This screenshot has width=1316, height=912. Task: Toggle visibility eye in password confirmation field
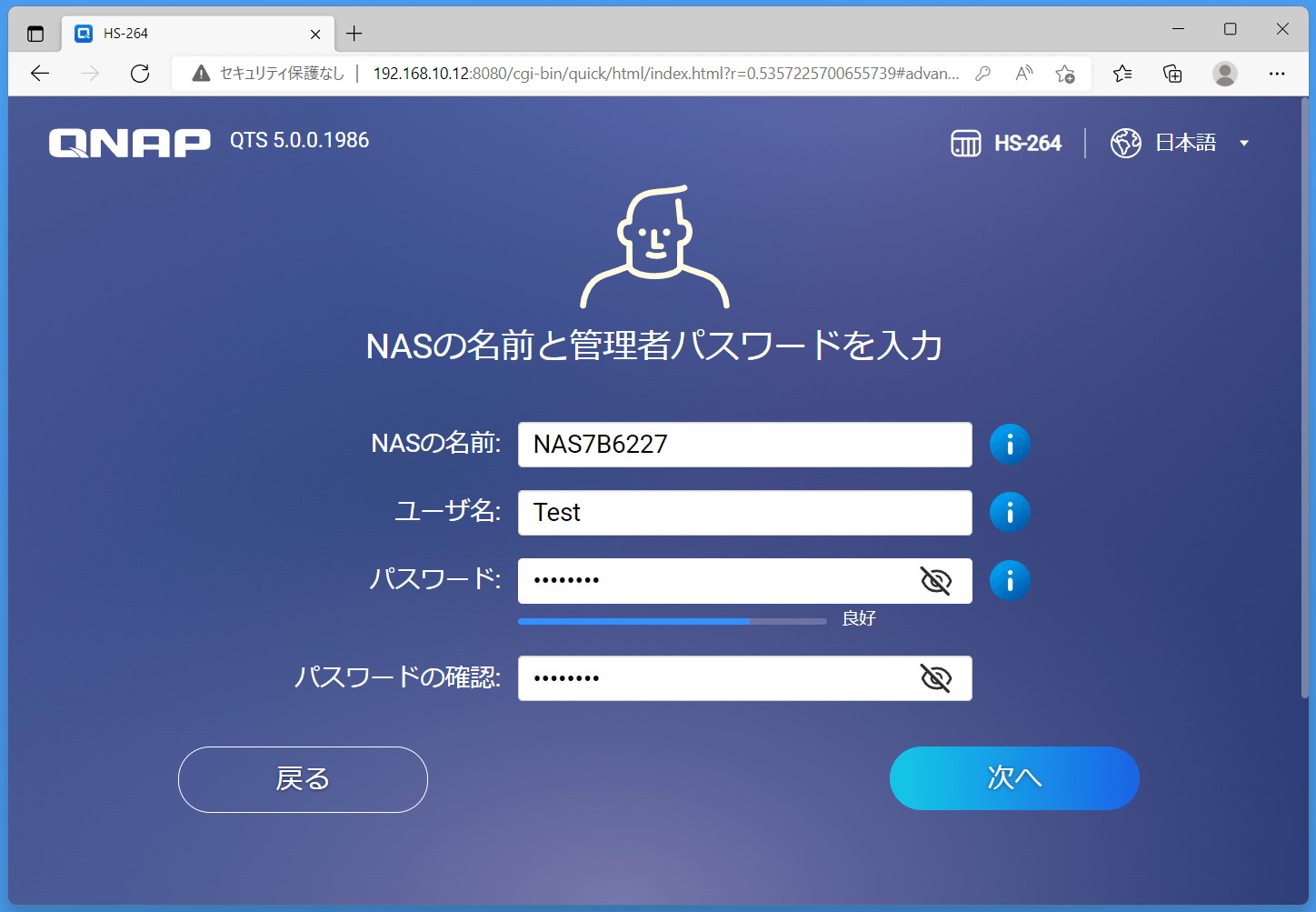click(935, 677)
